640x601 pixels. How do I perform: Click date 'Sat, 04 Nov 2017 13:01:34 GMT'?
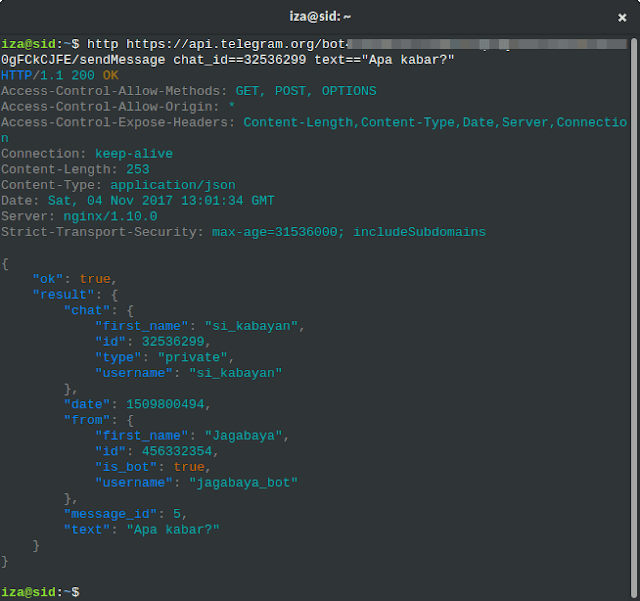click(x=161, y=201)
